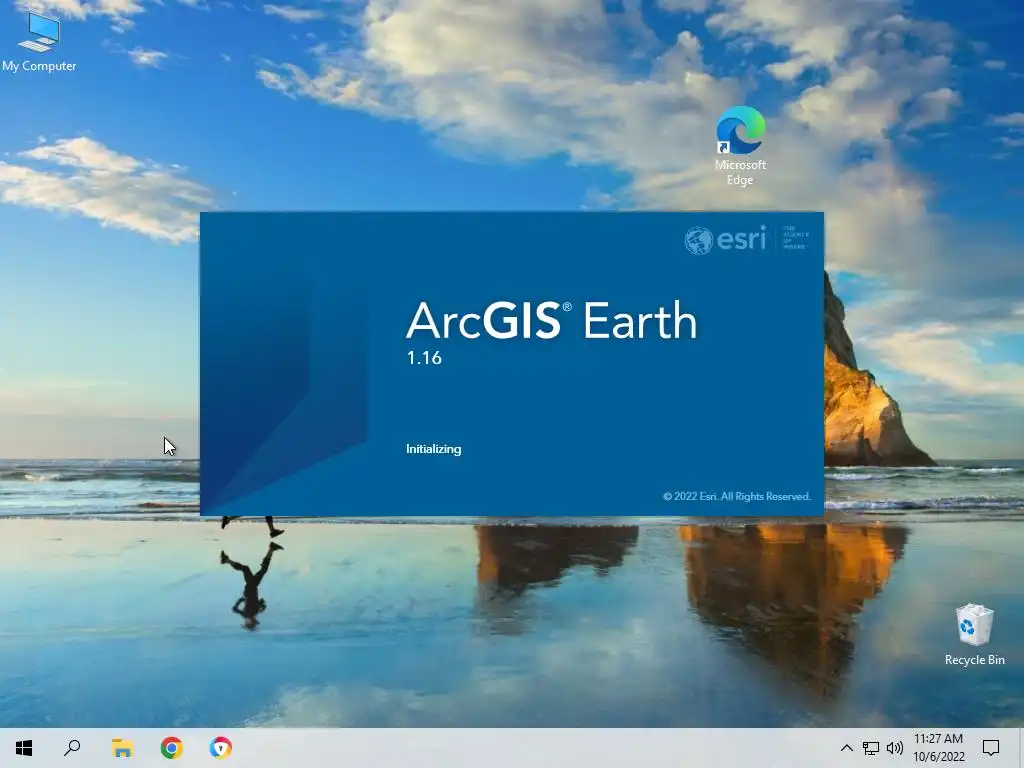The image size is (1024, 768).
Task: Click the ArcGIS Earth title text
Action: (552, 320)
